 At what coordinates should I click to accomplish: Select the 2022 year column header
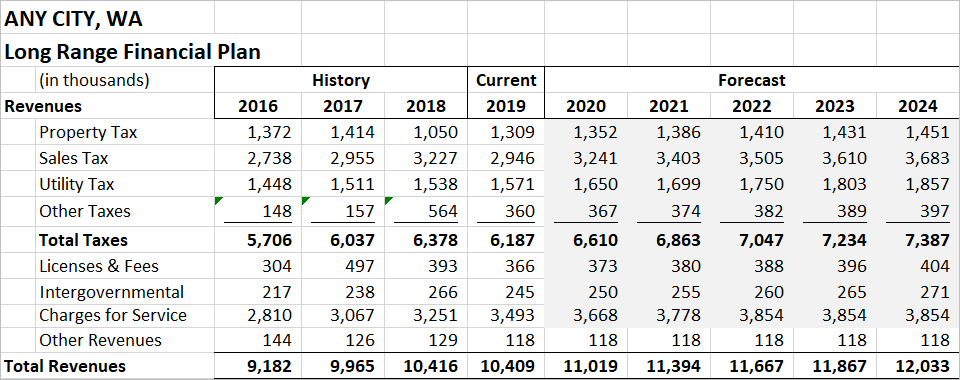tap(752, 106)
